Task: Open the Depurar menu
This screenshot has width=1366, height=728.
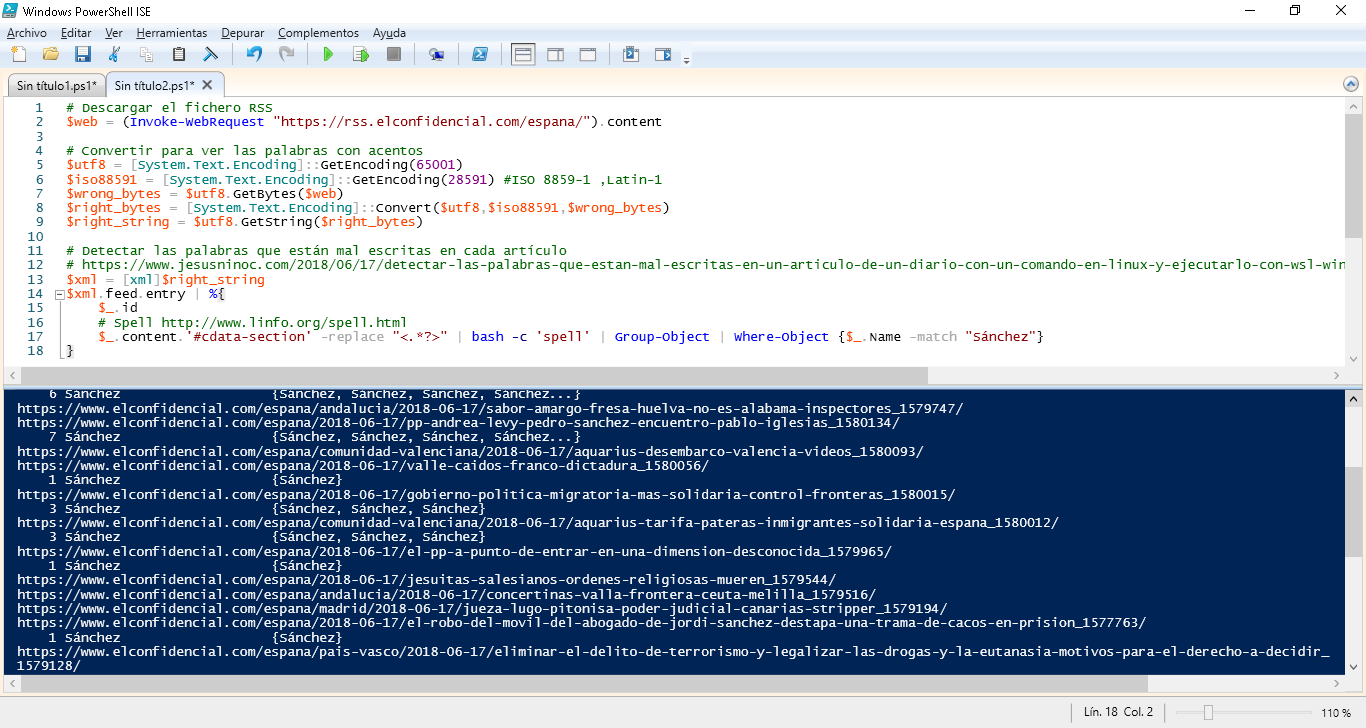Action: (x=242, y=33)
